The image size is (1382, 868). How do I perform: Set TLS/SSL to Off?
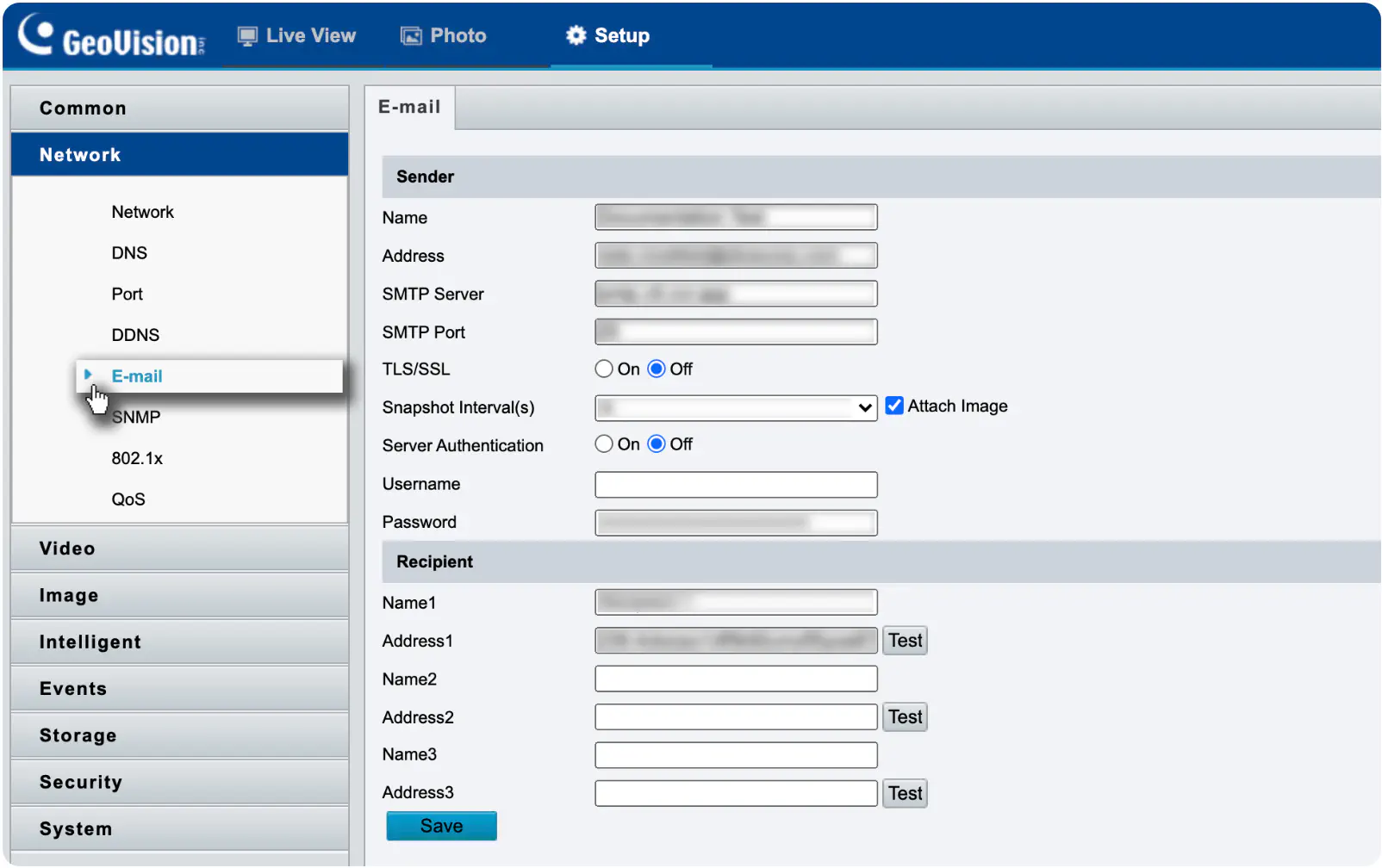coord(657,369)
